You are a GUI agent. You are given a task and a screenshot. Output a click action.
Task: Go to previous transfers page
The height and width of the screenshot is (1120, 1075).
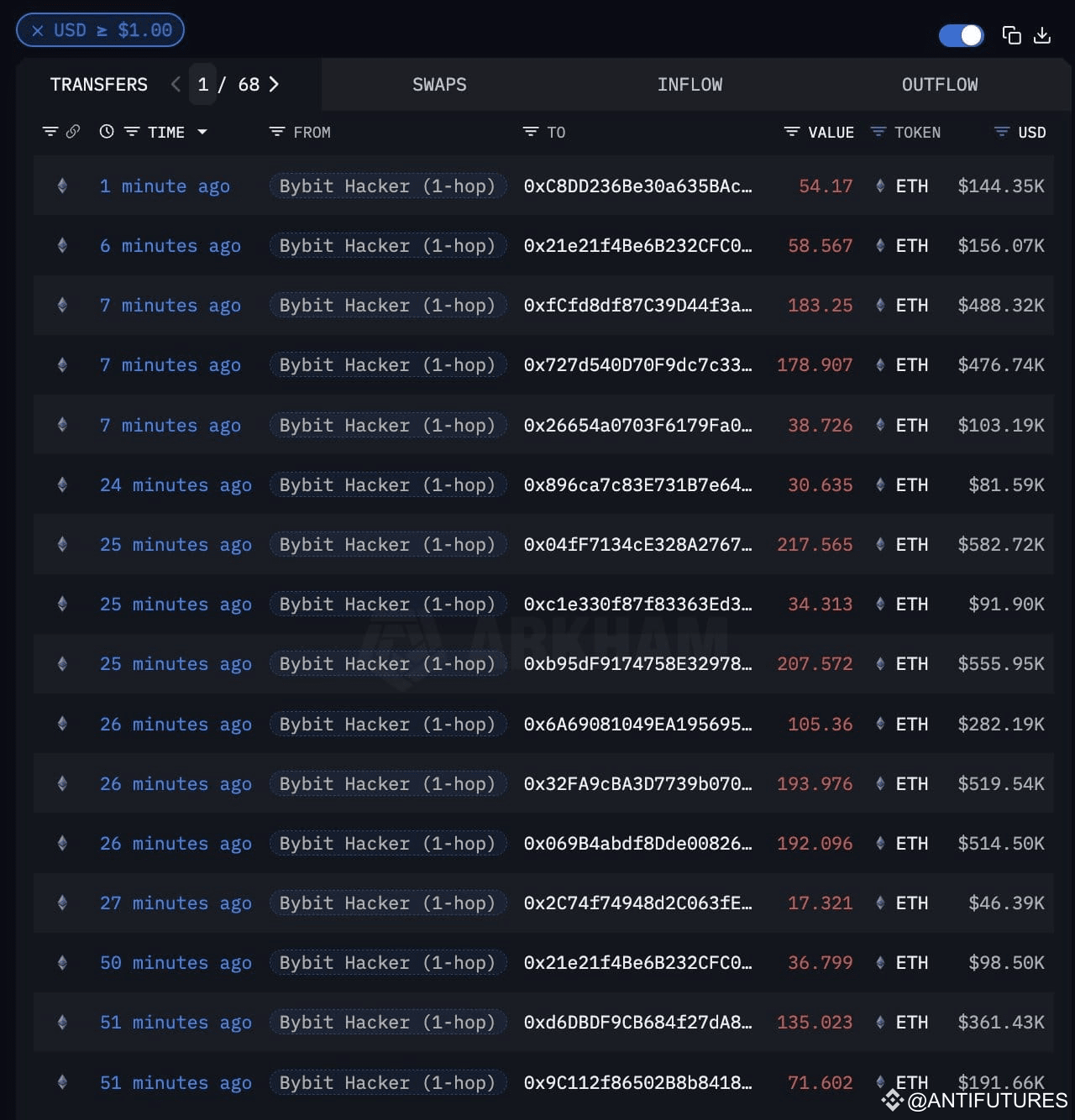coord(176,84)
